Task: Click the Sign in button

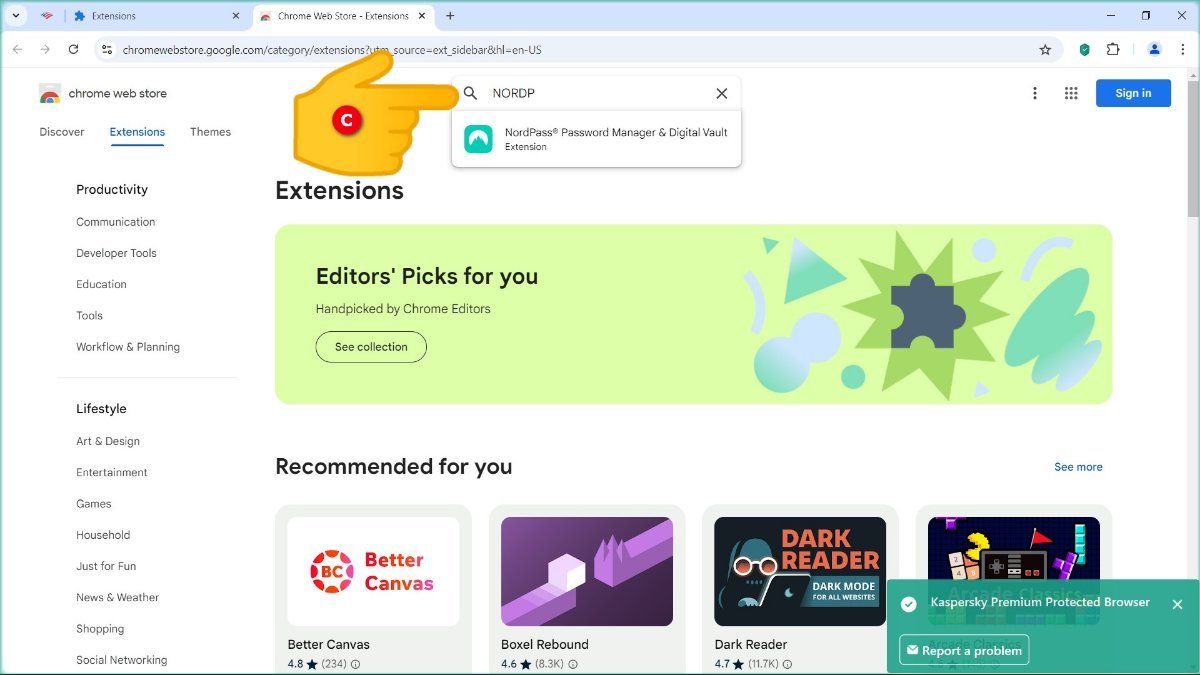Action: tap(1133, 93)
